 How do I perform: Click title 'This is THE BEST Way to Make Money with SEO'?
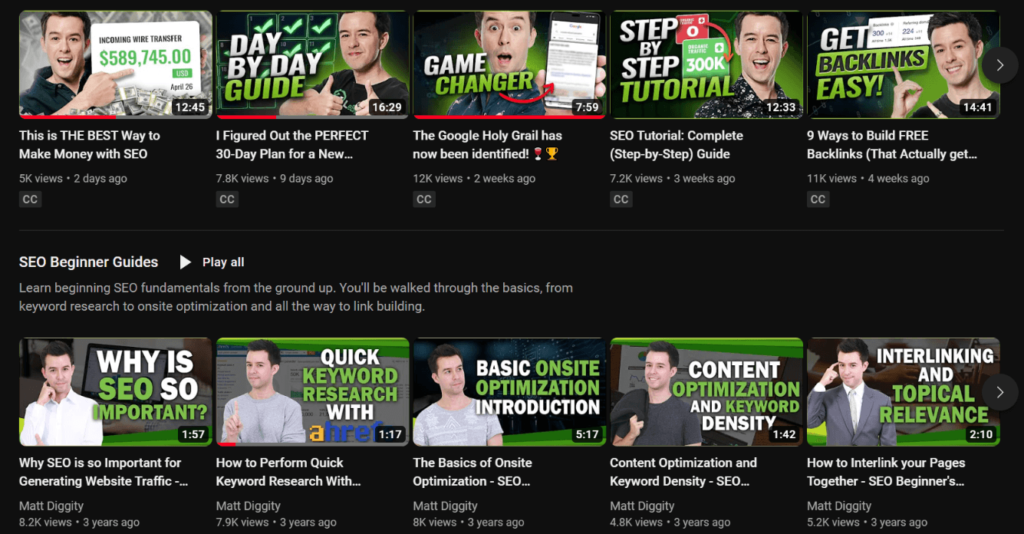(x=89, y=144)
